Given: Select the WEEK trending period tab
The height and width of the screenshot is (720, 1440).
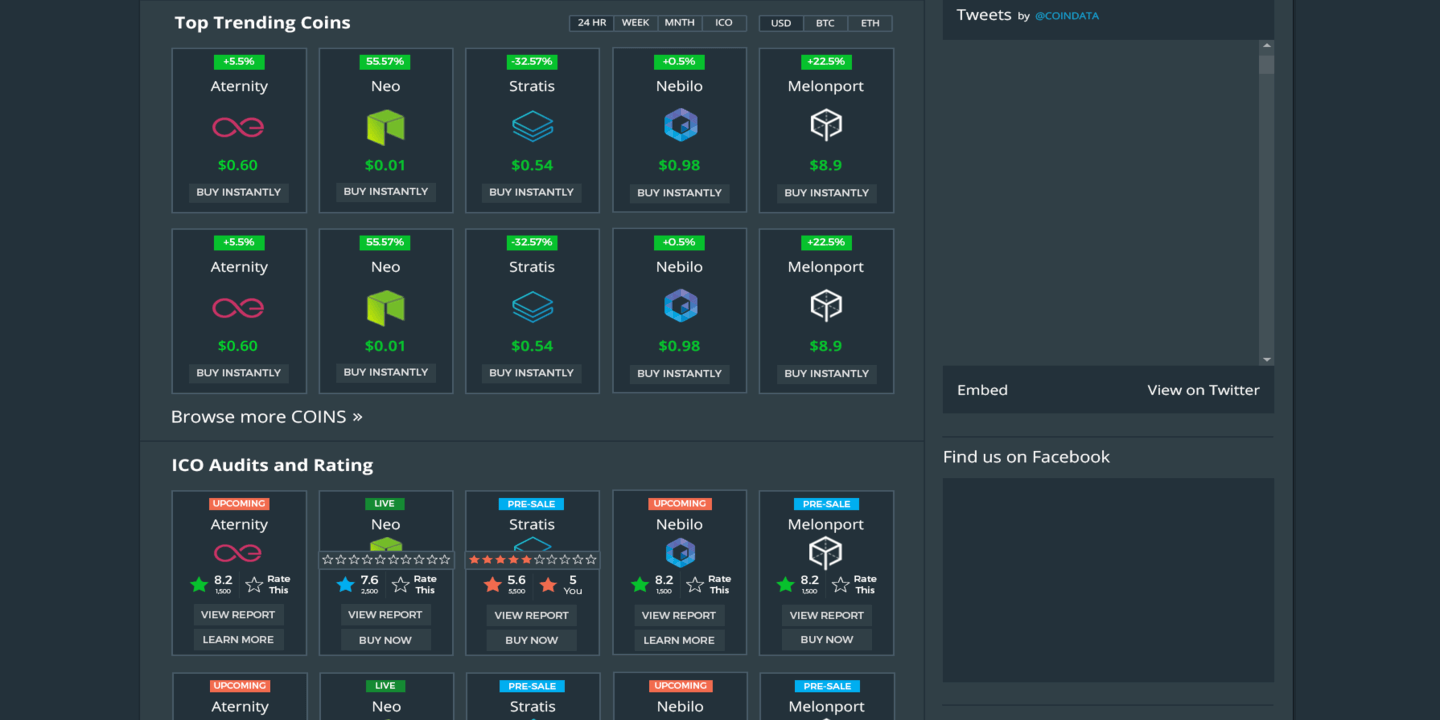Looking at the screenshot, I should pos(636,23).
